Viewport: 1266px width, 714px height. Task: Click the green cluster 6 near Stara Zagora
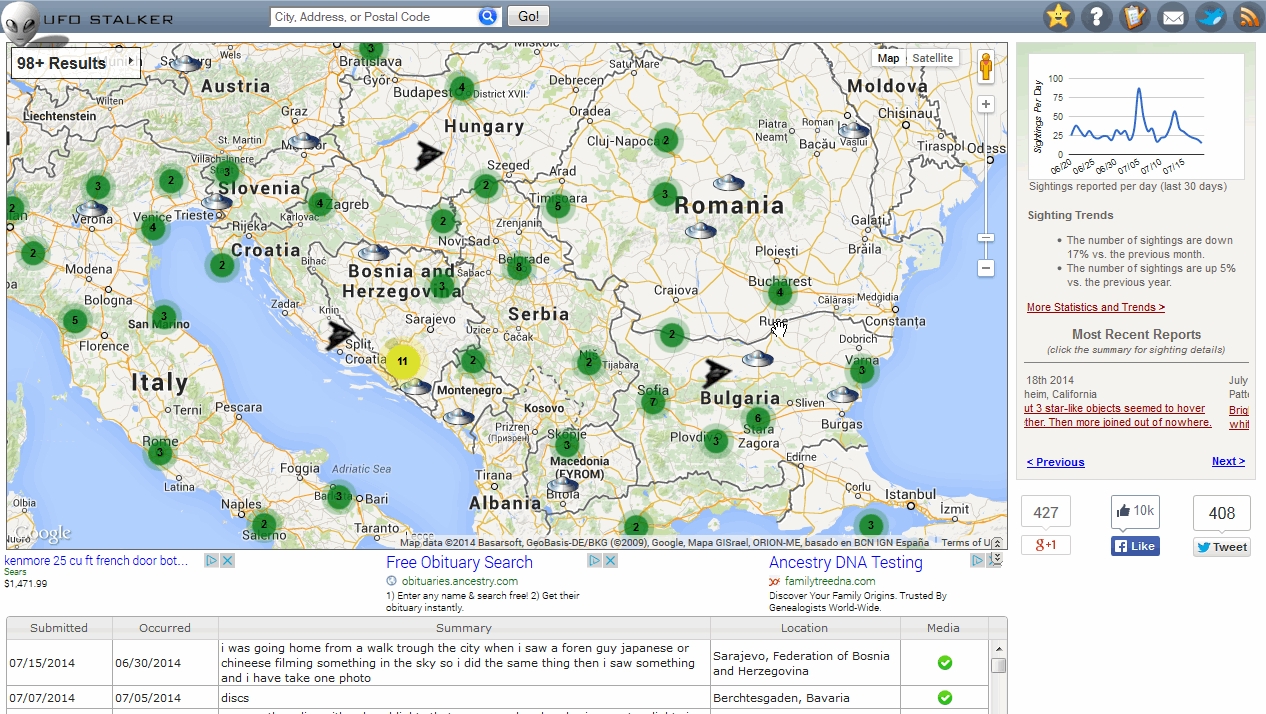pyautogui.click(x=758, y=419)
